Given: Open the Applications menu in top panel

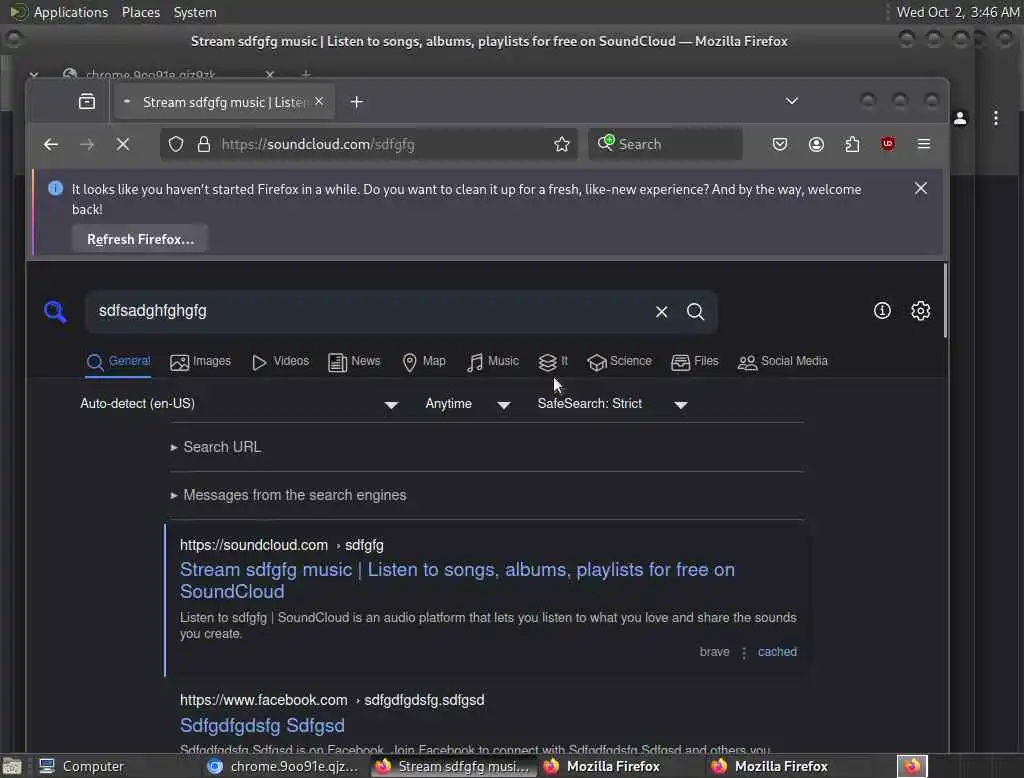Looking at the screenshot, I should pos(71,12).
